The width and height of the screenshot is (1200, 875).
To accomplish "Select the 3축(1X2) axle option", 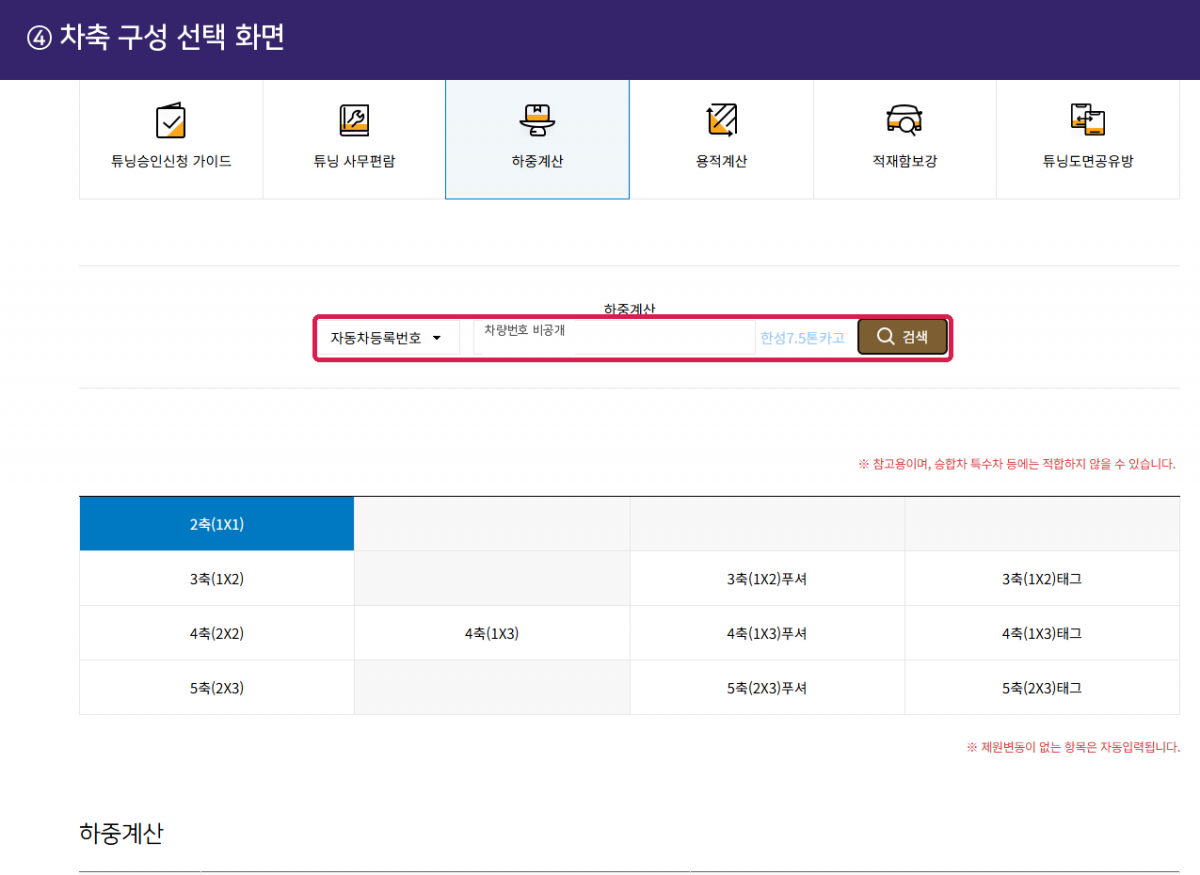I will coord(217,579).
